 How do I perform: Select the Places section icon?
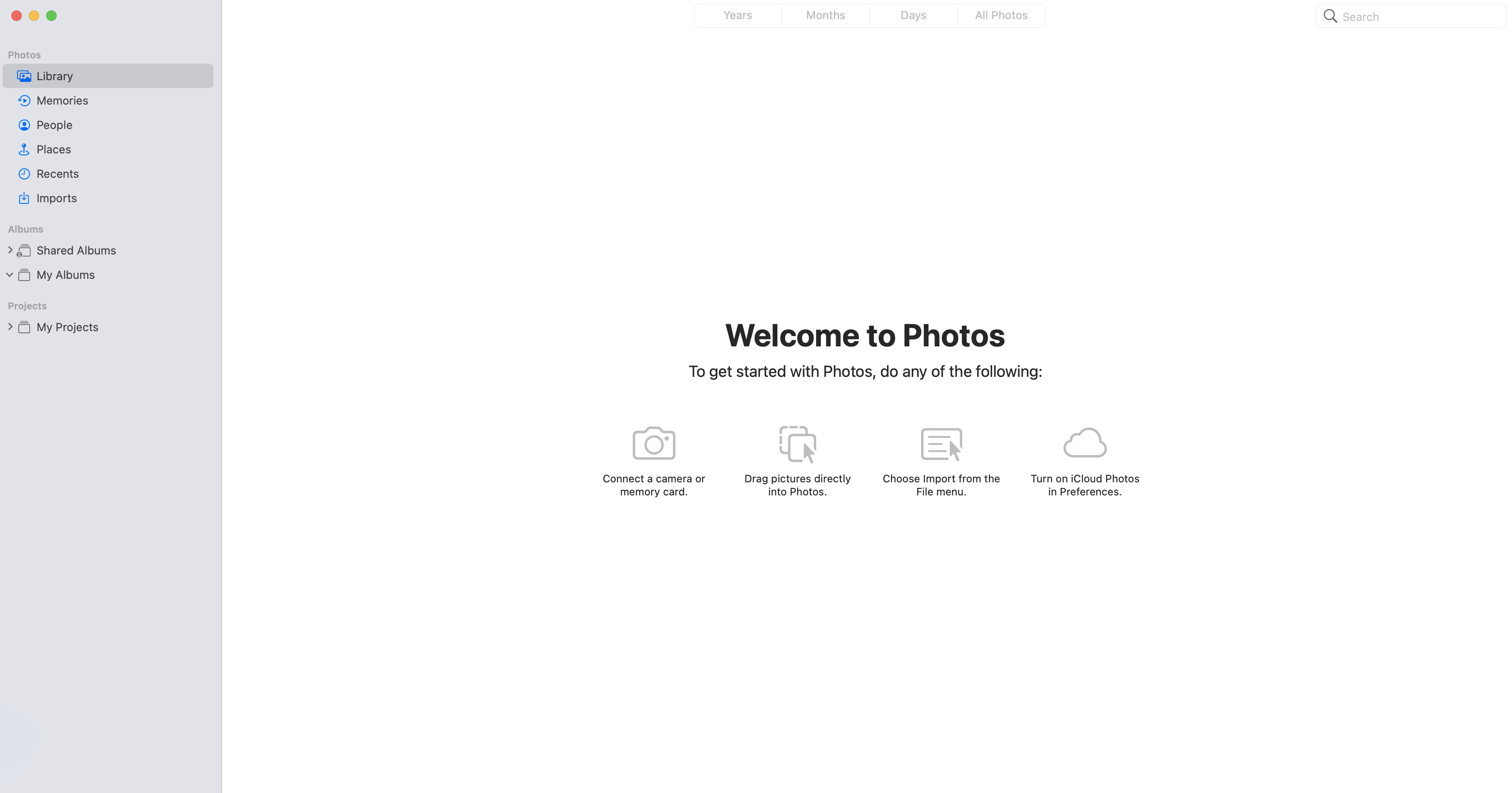(24, 149)
